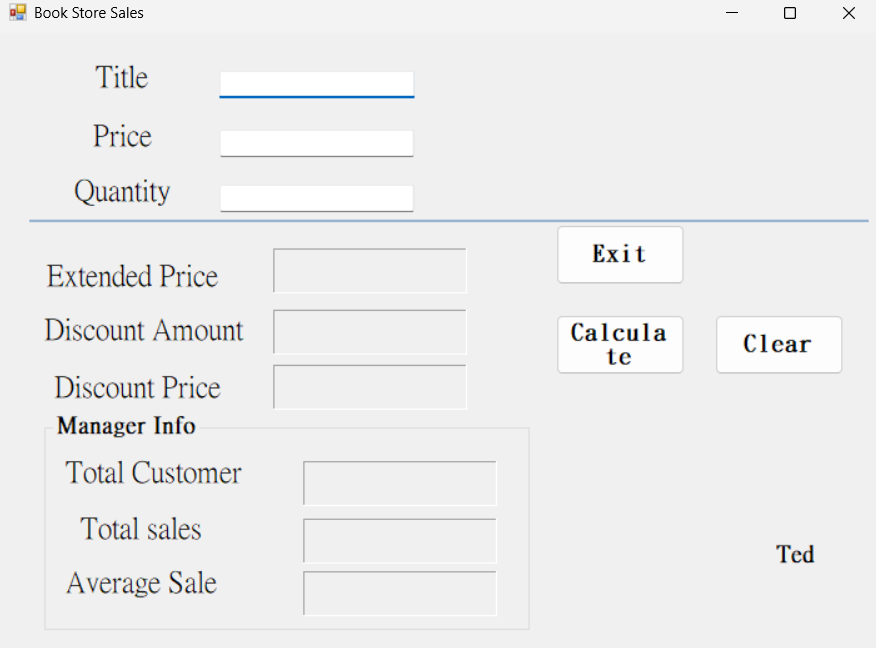This screenshot has height=648, width=876.
Task: Click the Total Customer output box
Action: click(400, 483)
